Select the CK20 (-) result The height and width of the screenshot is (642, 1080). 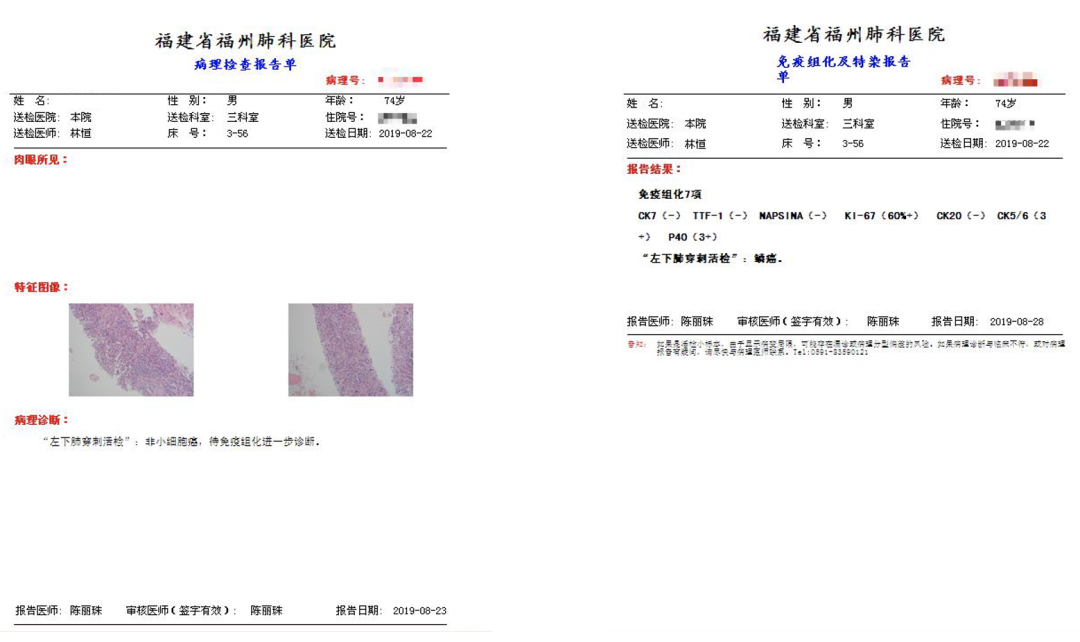coord(961,216)
